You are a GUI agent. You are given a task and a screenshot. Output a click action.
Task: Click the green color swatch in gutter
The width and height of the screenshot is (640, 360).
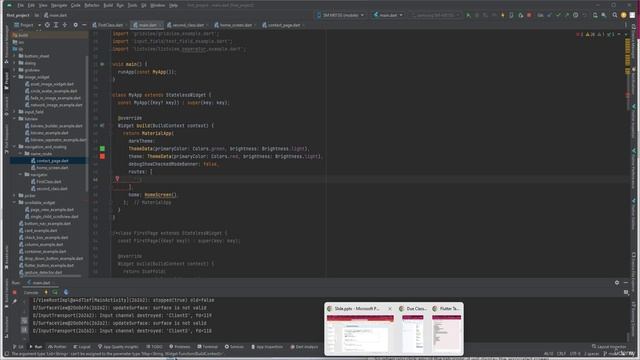[102, 149]
